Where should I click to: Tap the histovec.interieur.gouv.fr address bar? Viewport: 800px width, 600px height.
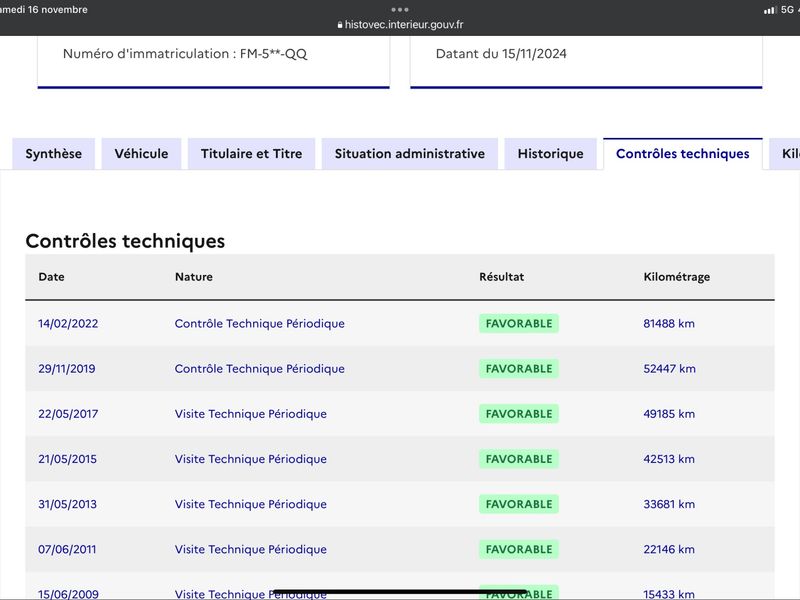[x=400, y=24]
